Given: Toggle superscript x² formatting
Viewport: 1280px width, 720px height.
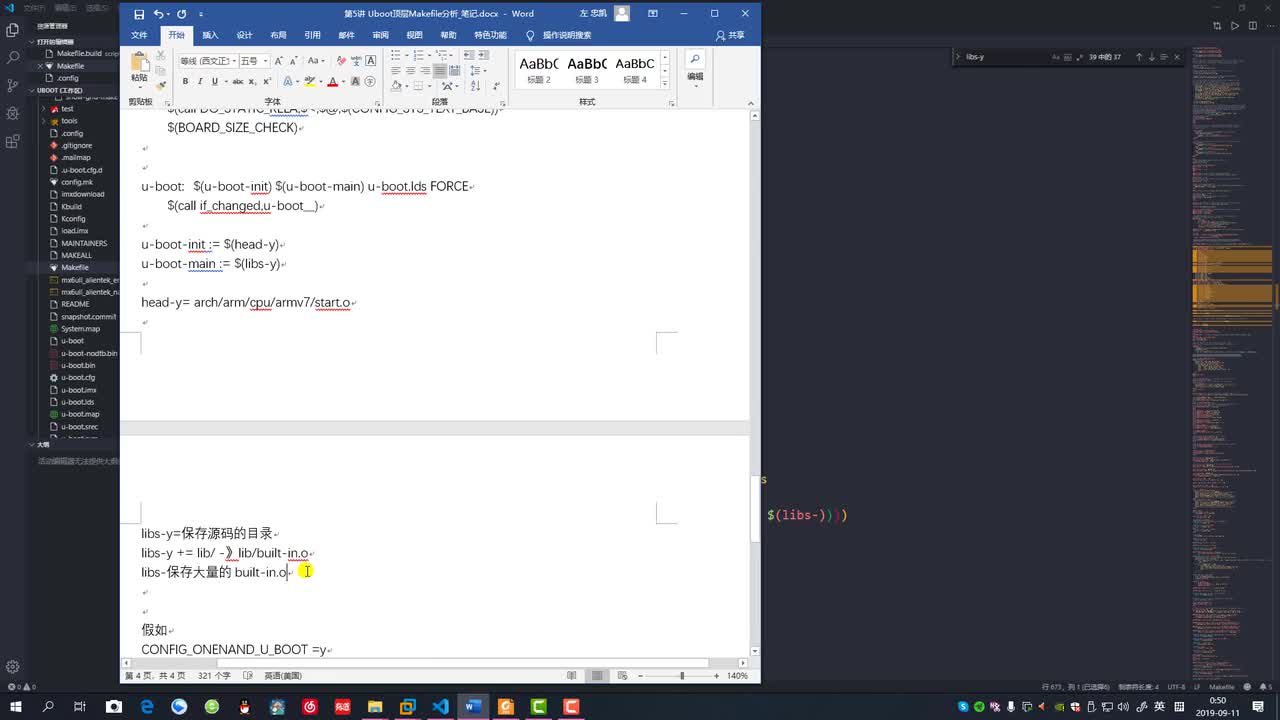Looking at the screenshot, I should (x=267, y=81).
